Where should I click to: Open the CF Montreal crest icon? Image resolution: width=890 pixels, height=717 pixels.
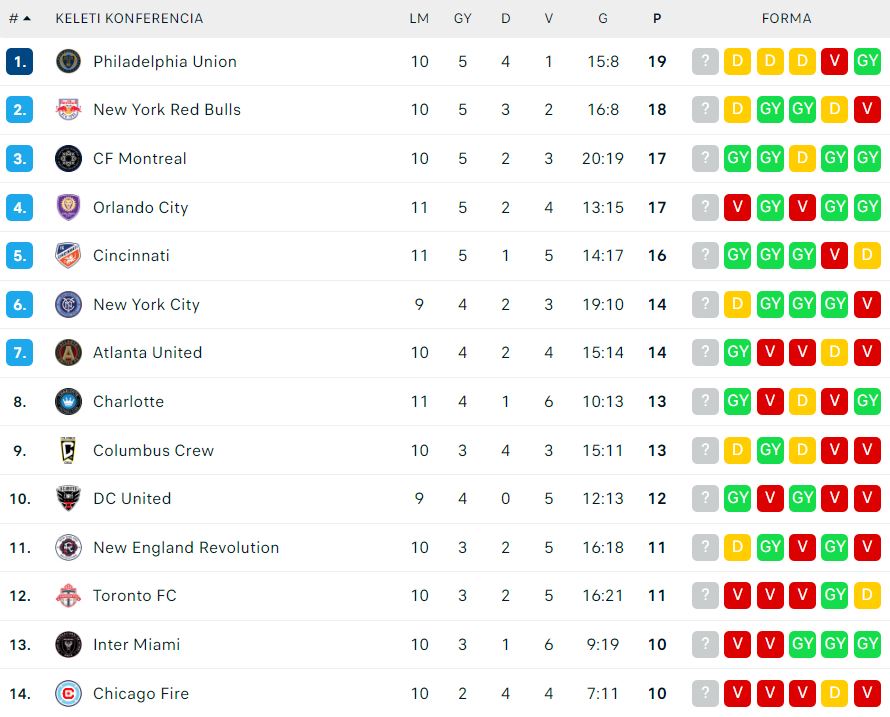point(68,158)
